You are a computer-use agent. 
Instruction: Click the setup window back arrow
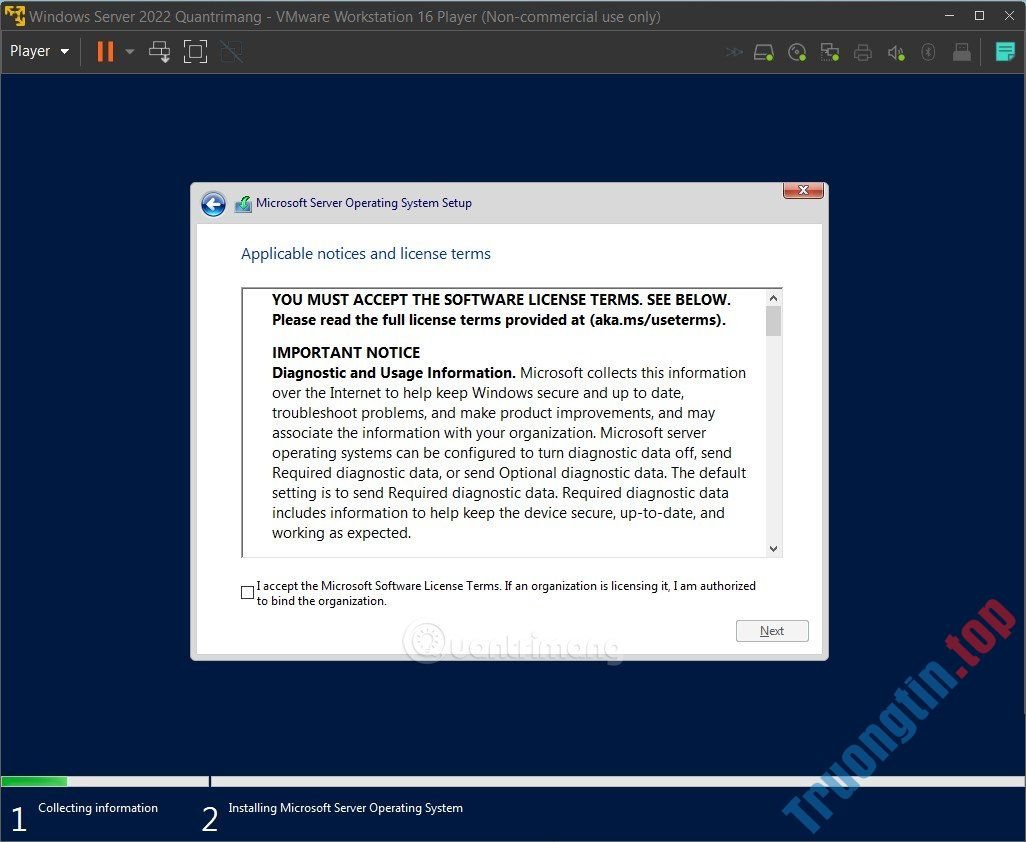pyautogui.click(x=214, y=203)
